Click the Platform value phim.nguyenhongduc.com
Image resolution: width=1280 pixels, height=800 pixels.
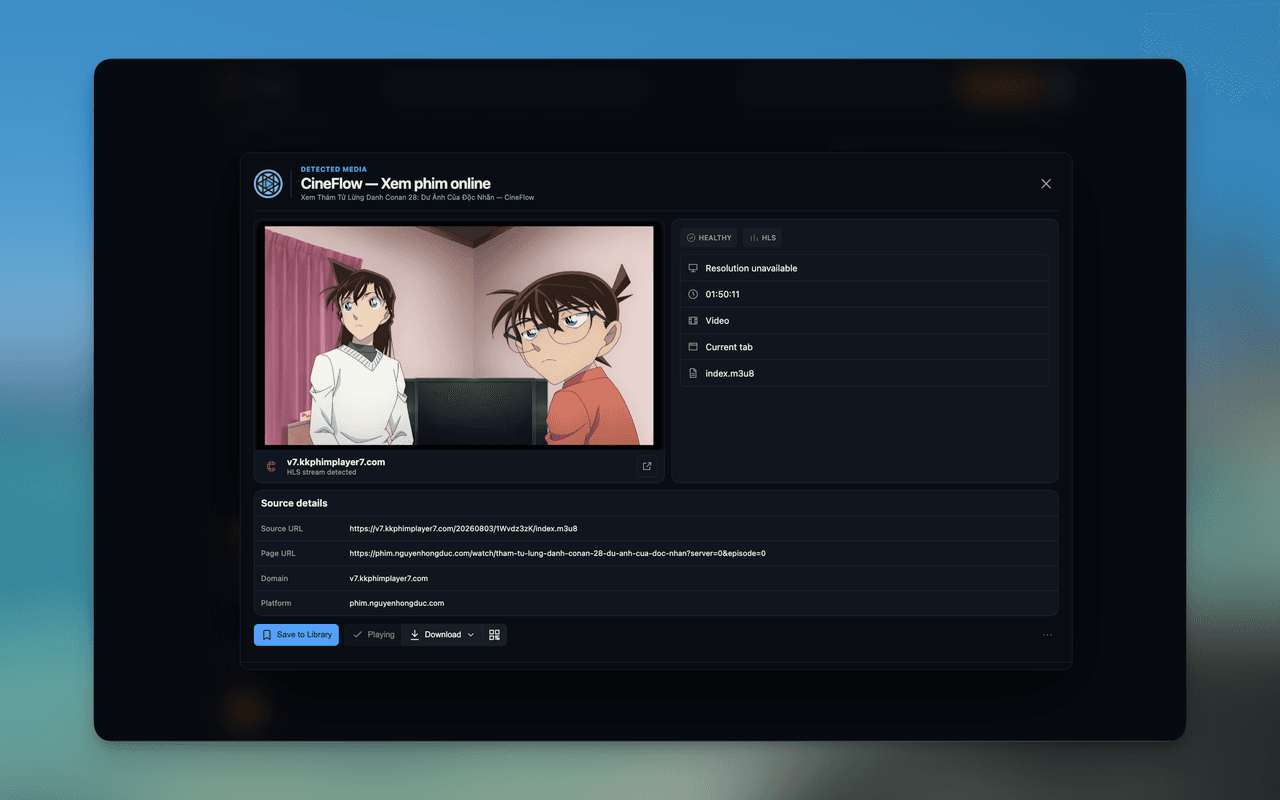coord(396,603)
